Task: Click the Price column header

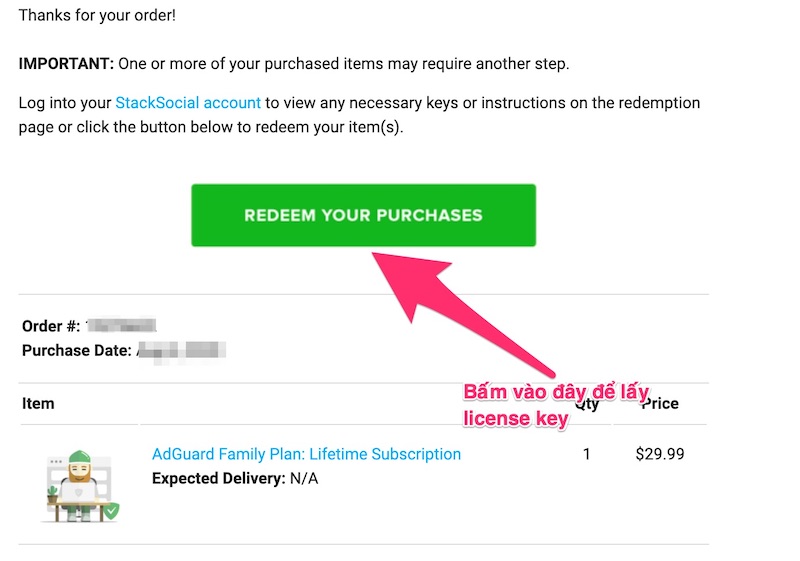Action: pos(659,404)
